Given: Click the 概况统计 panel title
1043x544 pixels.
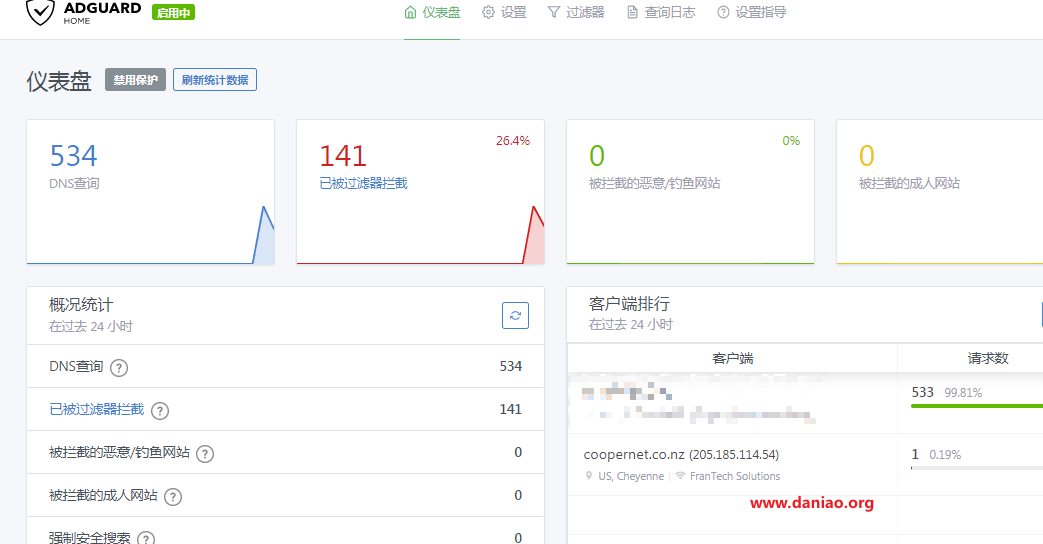Looking at the screenshot, I should [81, 305].
